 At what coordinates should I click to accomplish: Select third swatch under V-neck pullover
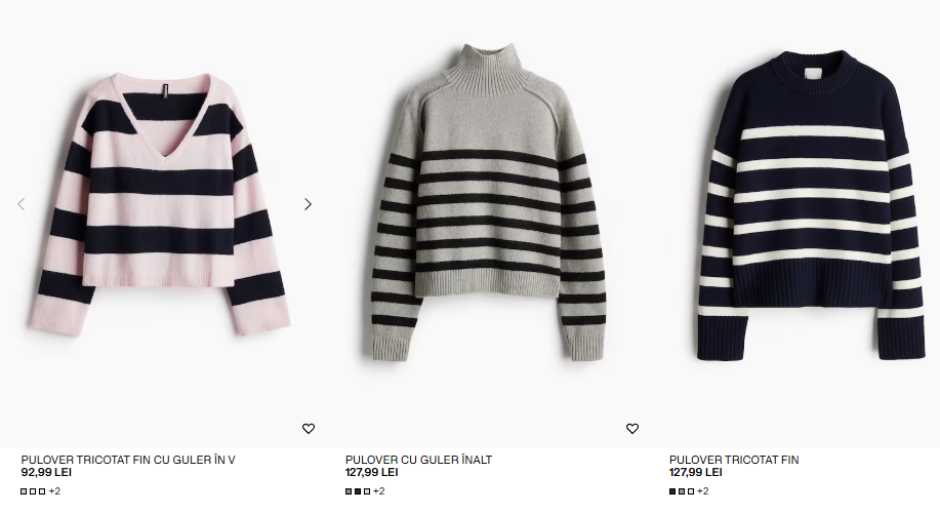click(42, 491)
